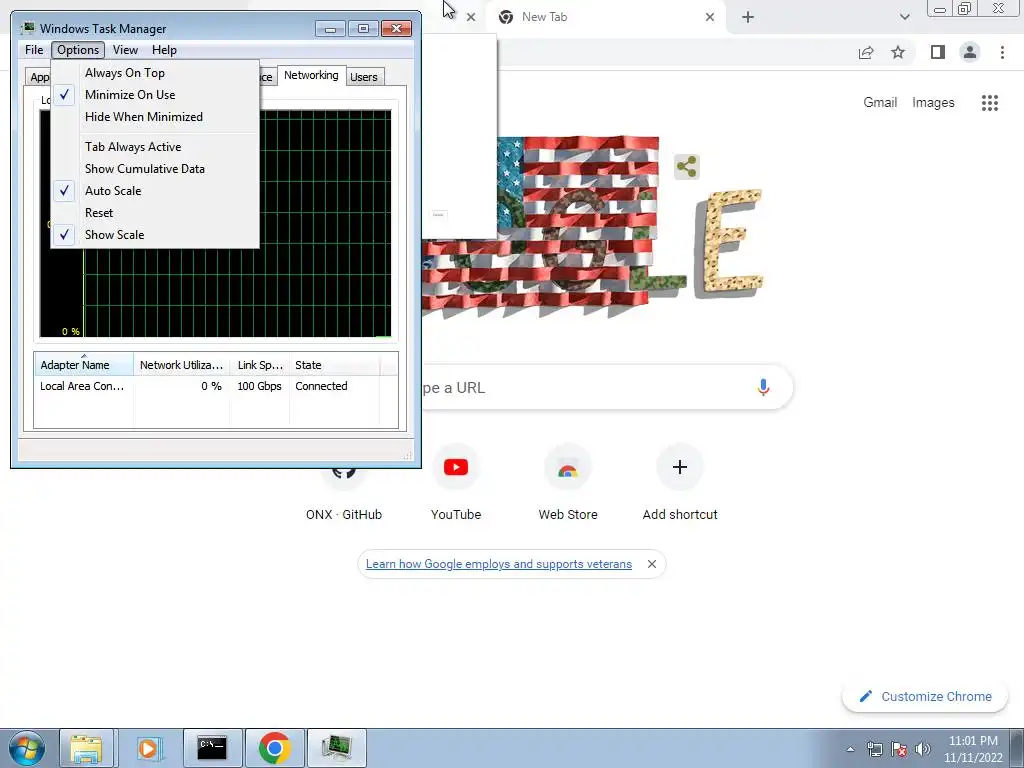Open a new Chrome tab with plus button
Viewport: 1024px width, 768px height.
[748, 17]
